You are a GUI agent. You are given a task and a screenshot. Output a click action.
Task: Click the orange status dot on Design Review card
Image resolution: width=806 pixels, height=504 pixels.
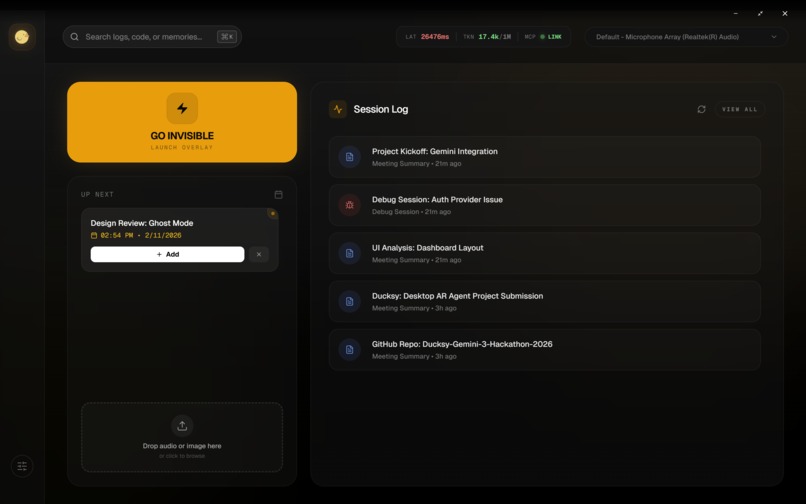point(273,213)
